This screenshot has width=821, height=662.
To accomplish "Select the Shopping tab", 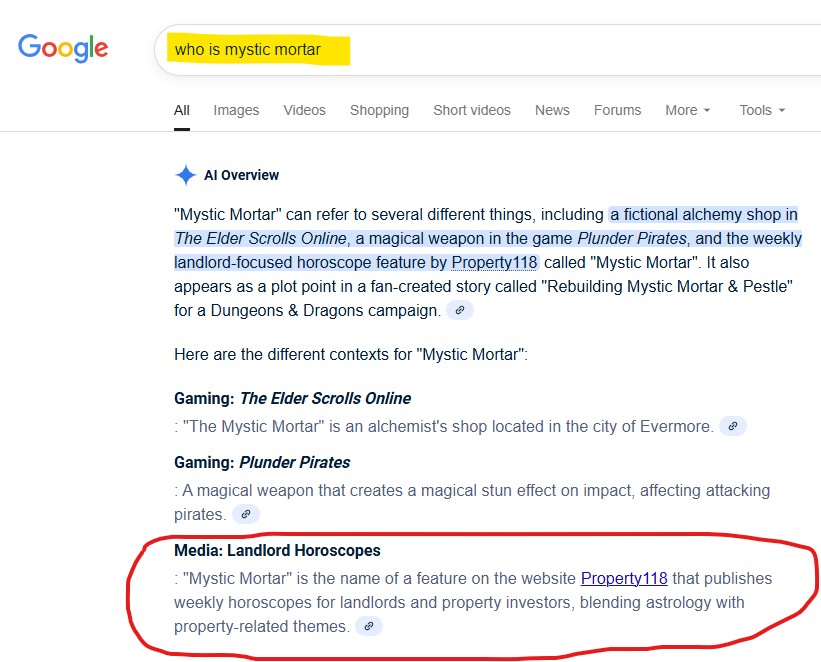I will pos(379,110).
